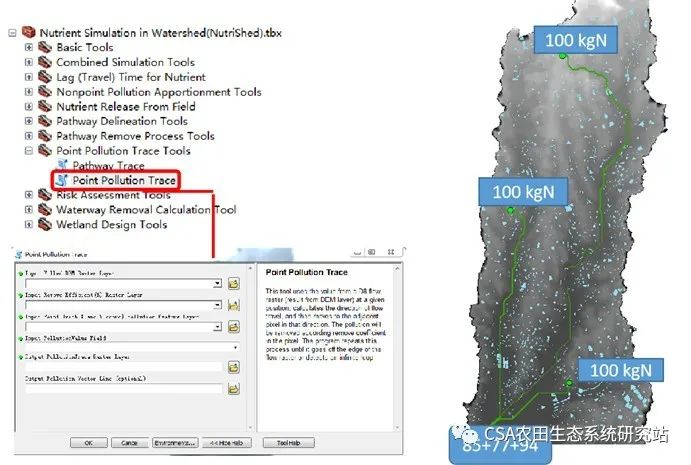Click the Environments... button
This screenshot has height=465, width=691.
click(172, 442)
